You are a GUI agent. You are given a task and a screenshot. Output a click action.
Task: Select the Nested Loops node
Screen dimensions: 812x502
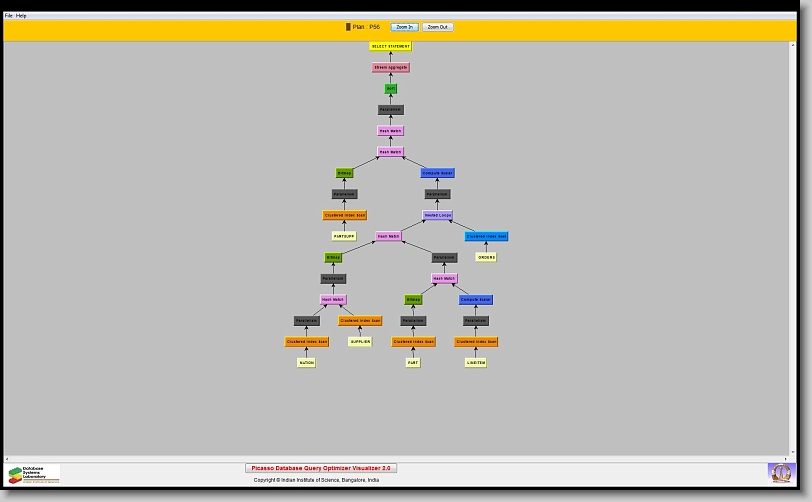[438, 215]
